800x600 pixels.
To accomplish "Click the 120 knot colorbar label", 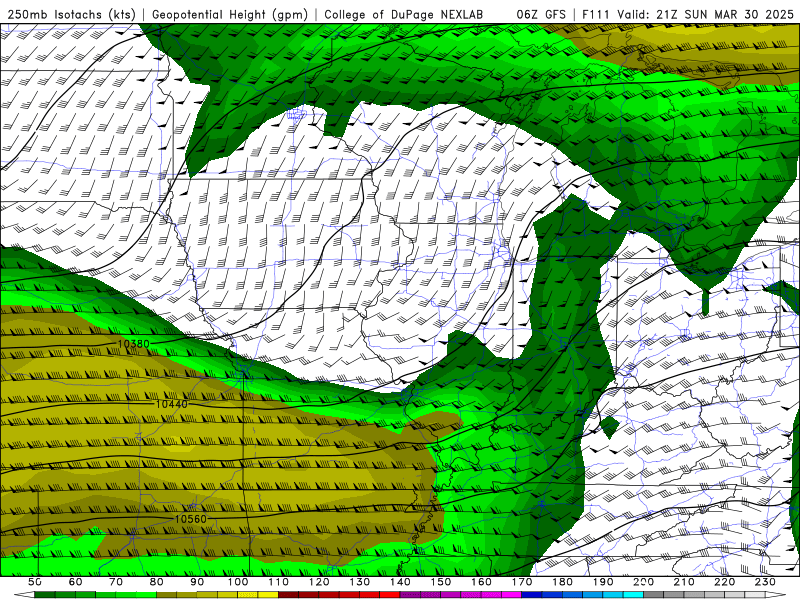I will pyautogui.click(x=319, y=582).
